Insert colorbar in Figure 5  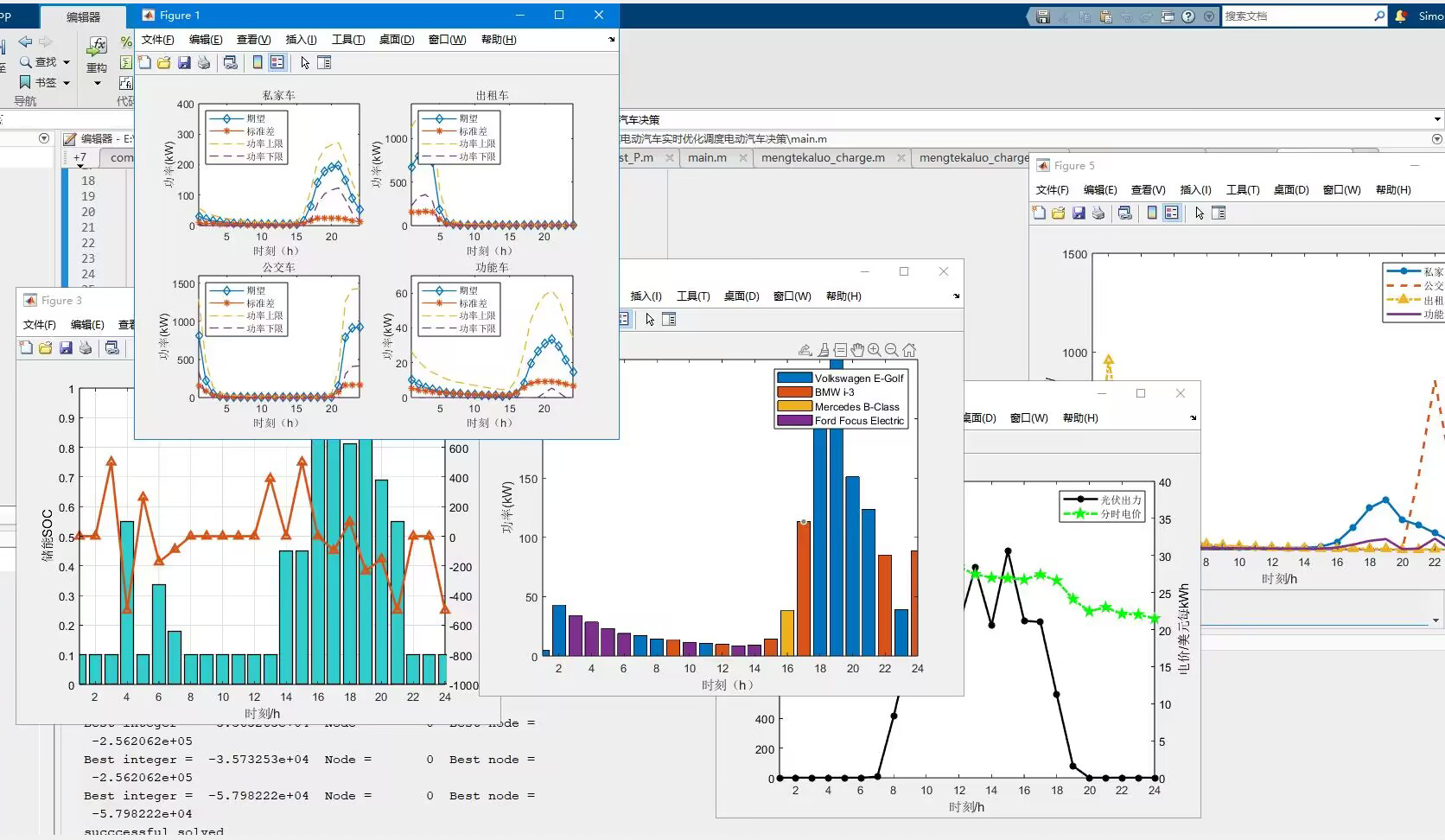tap(1152, 213)
